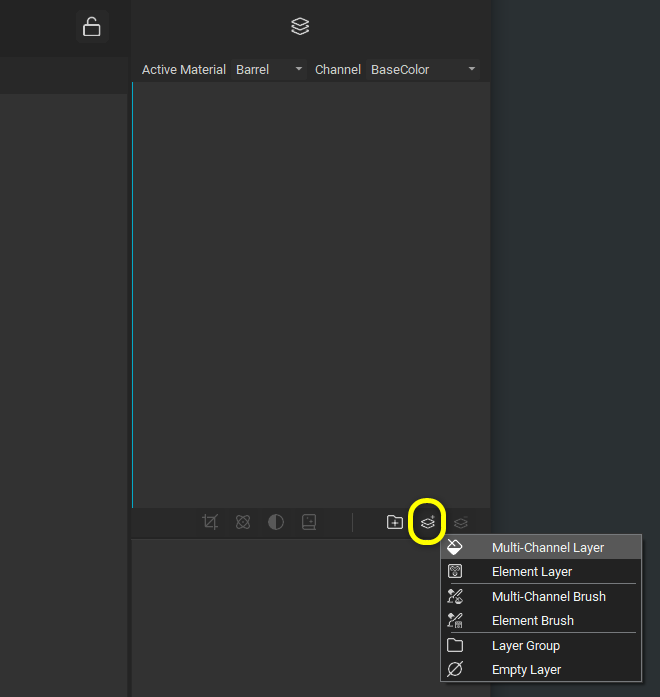Click the add layer icon with plus
Viewport: 660px width, 697px height.
coord(428,522)
